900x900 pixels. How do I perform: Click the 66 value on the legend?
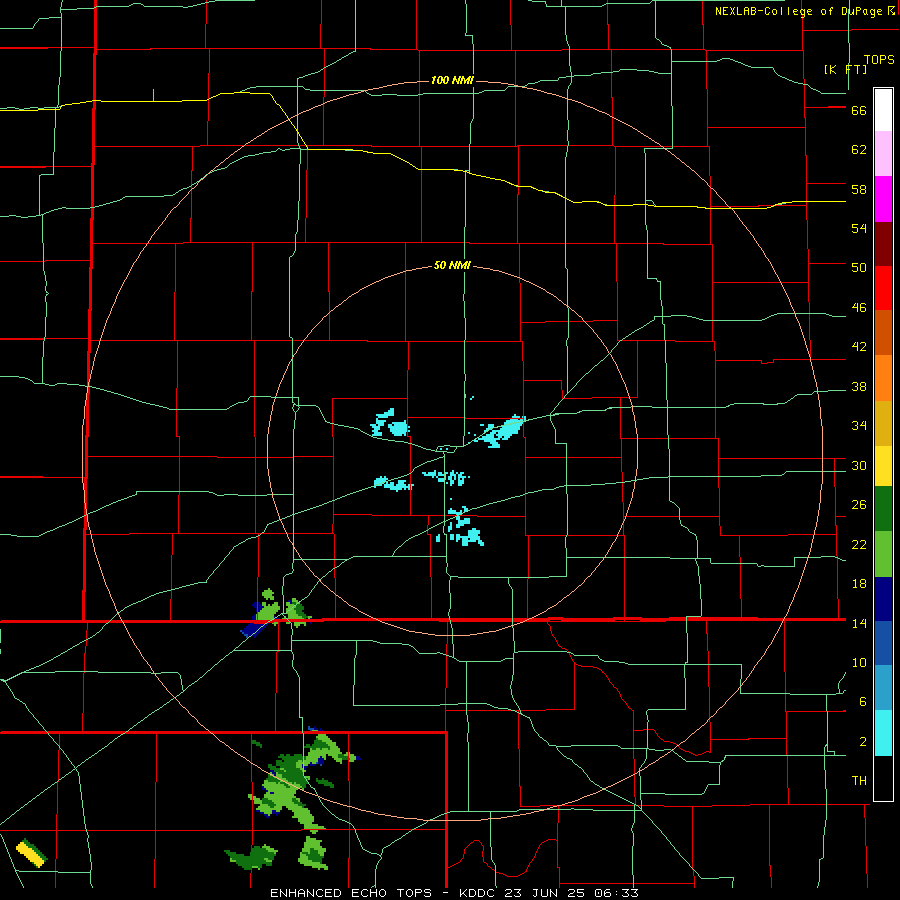859,110
